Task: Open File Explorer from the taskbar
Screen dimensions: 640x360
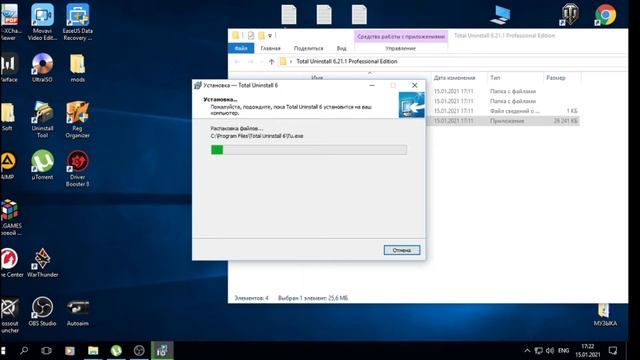Action: (93, 350)
